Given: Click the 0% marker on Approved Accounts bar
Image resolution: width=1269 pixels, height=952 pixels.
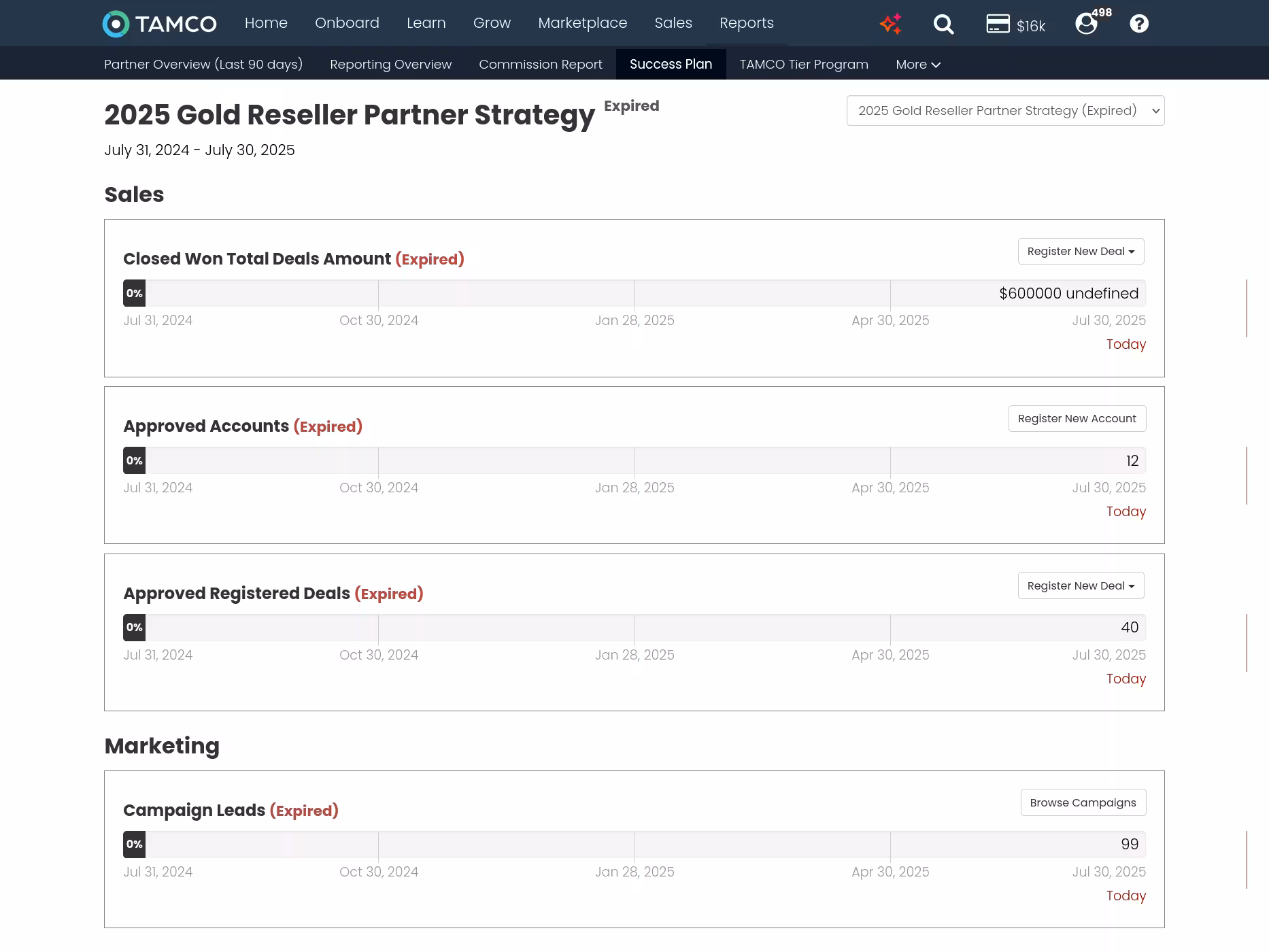Looking at the screenshot, I should pos(134,461).
